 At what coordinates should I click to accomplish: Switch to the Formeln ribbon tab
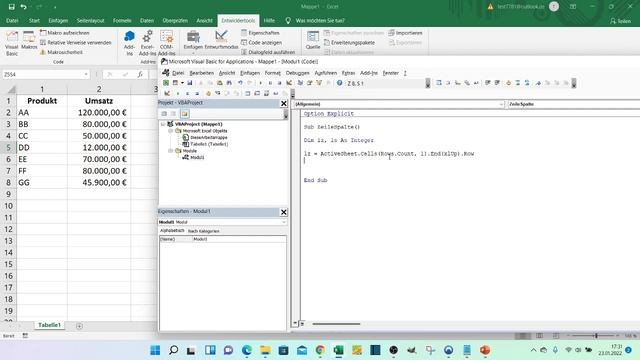tap(122, 20)
